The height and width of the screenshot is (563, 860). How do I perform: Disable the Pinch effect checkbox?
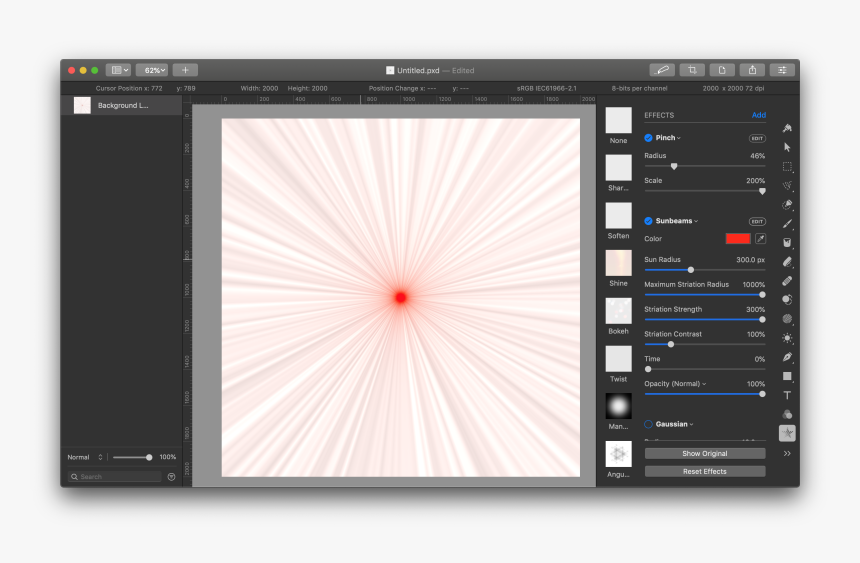(648, 138)
